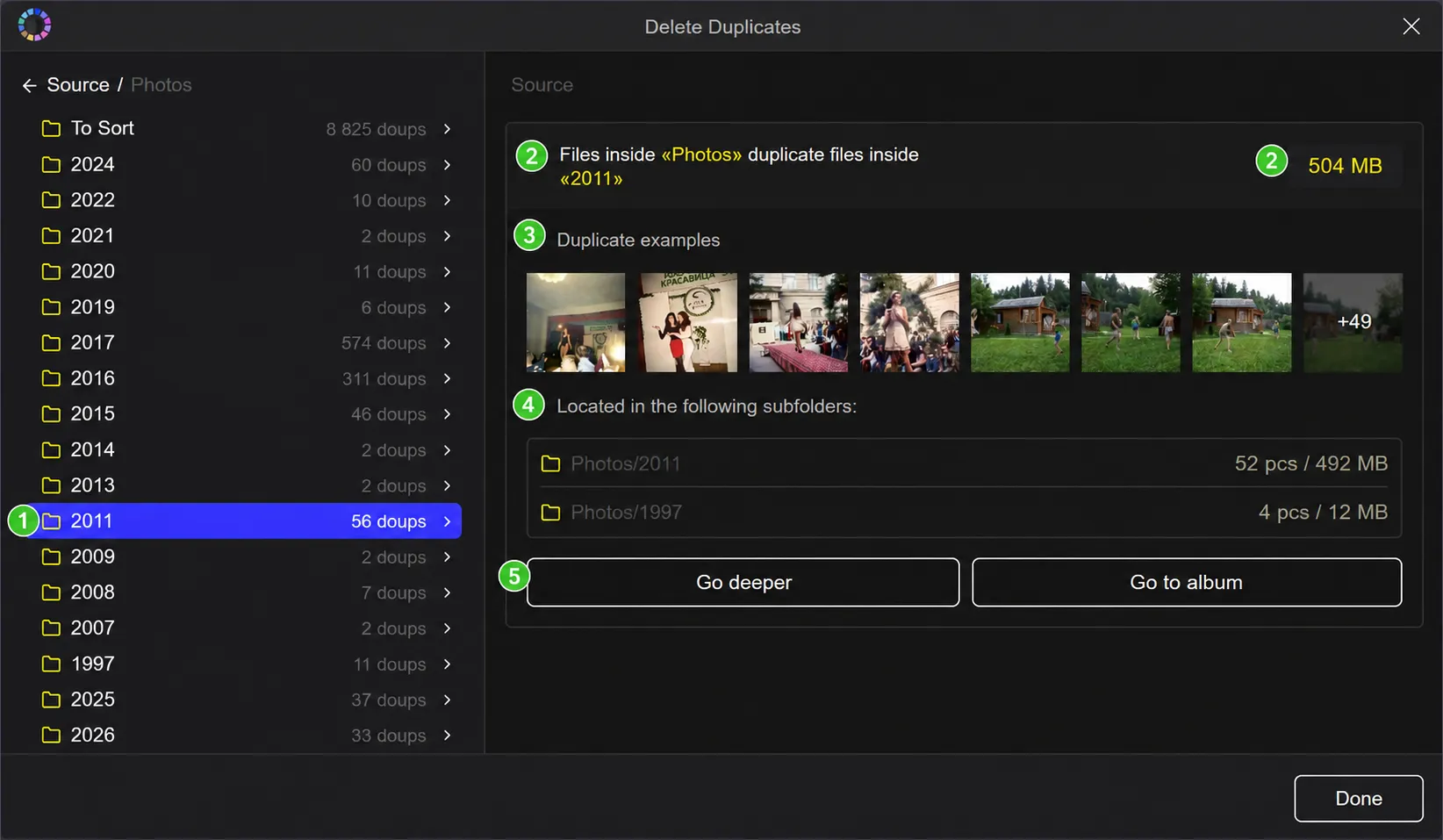
Task: Click the 2015 folder icon
Action: tap(52, 414)
